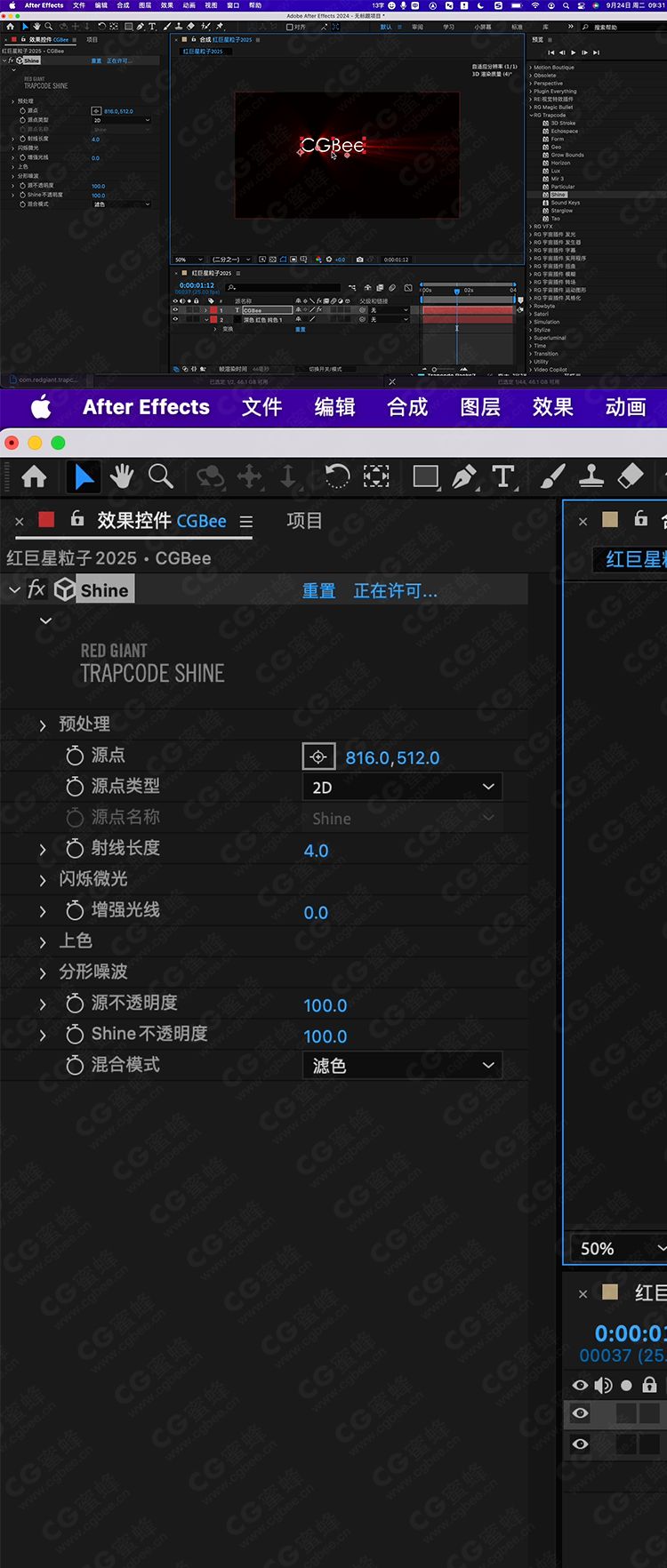Expand the 闪烁微光 group in enlarged panel
The height and width of the screenshot is (1568, 667).
(43, 880)
